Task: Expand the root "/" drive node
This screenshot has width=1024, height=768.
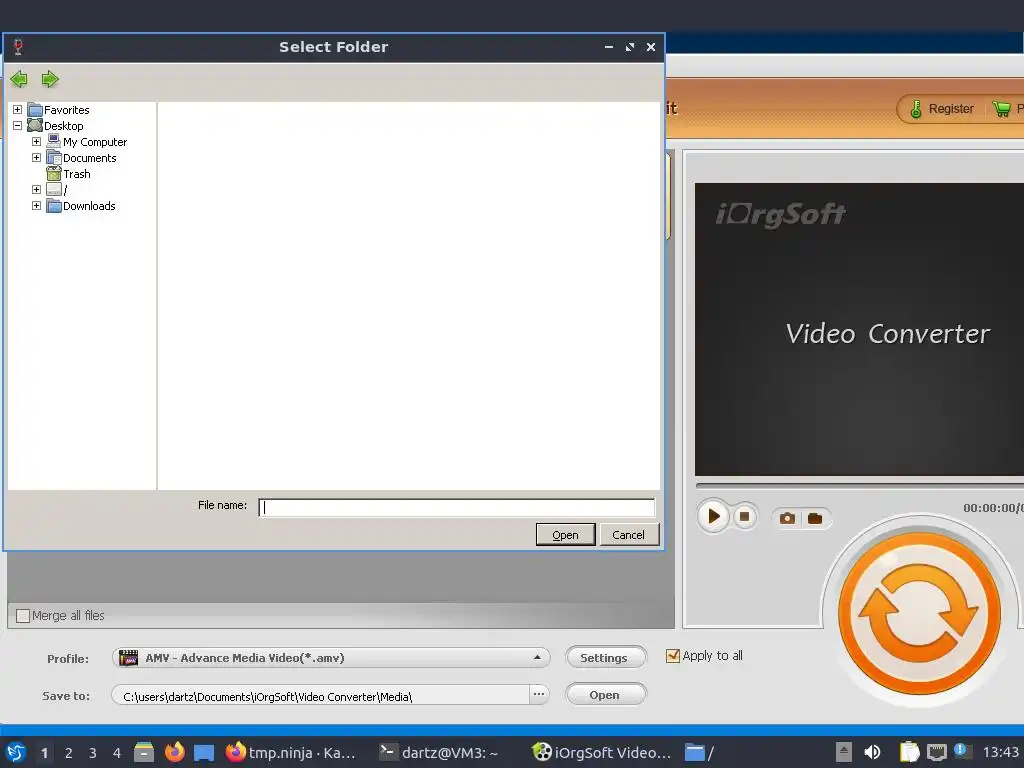Action: pyautogui.click(x=37, y=189)
